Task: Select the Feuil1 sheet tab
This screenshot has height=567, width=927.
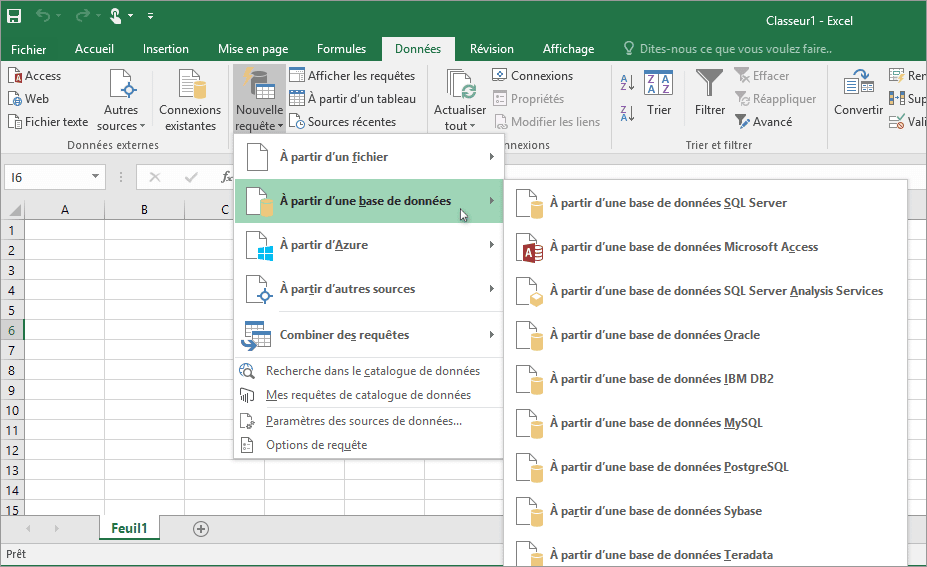Action: click(129, 528)
